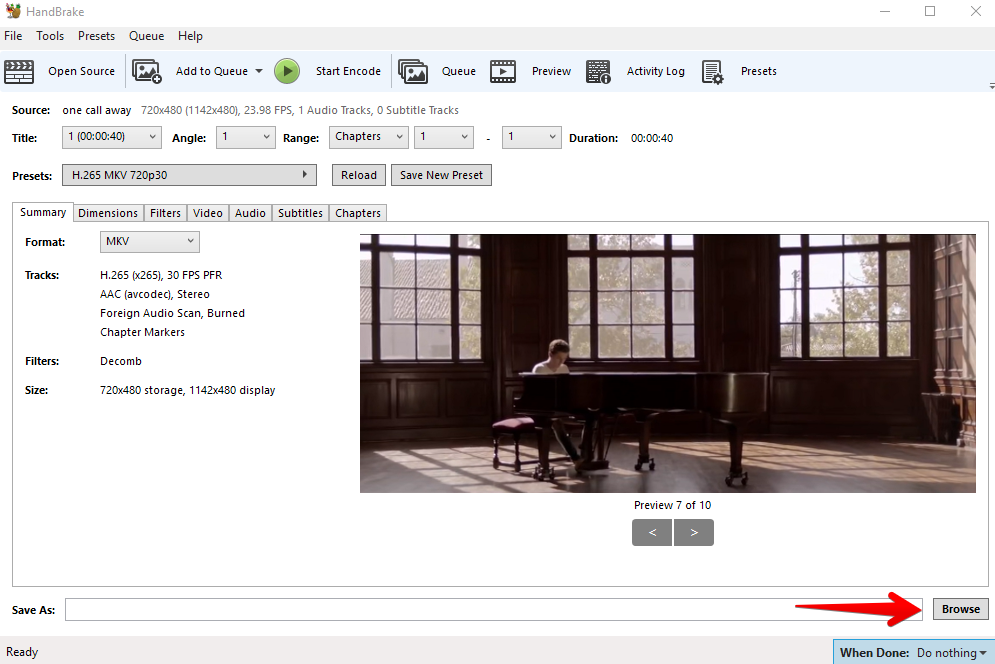Select the Summary tab

click(x=43, y=212)
